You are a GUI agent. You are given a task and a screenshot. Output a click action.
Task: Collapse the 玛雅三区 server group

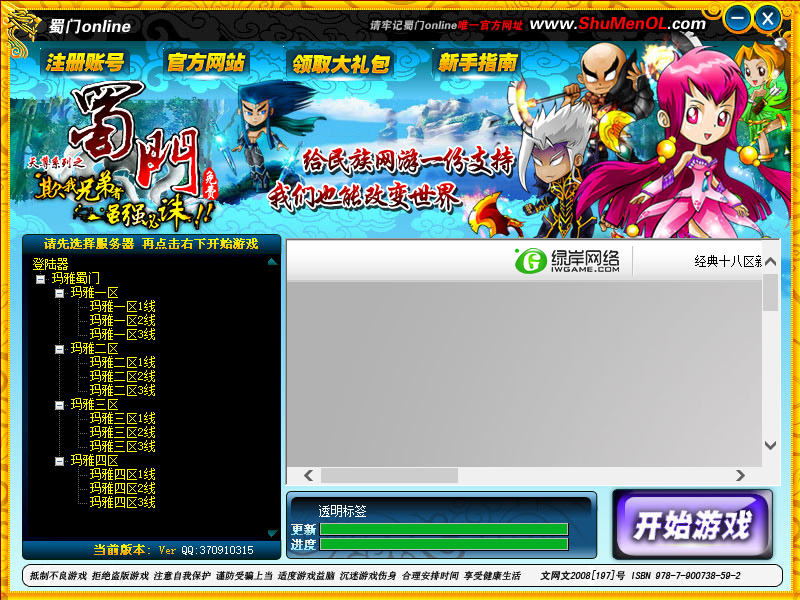pyautogui.click(x=59, y=405)
